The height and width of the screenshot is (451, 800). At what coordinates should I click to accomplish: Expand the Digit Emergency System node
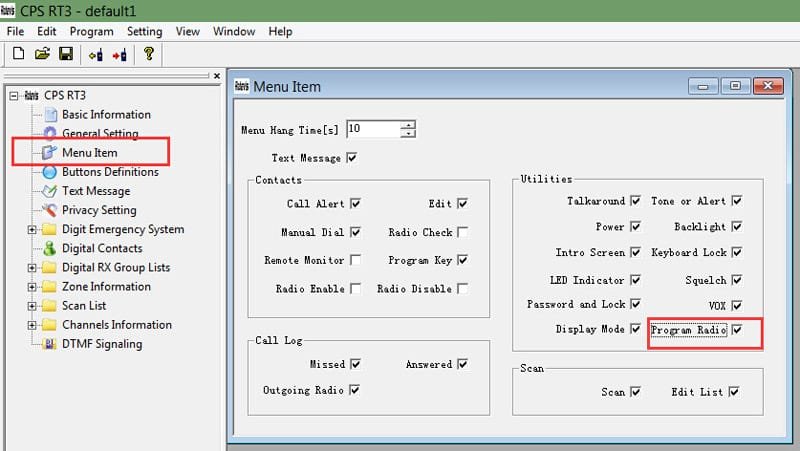[x=32, y=230]
